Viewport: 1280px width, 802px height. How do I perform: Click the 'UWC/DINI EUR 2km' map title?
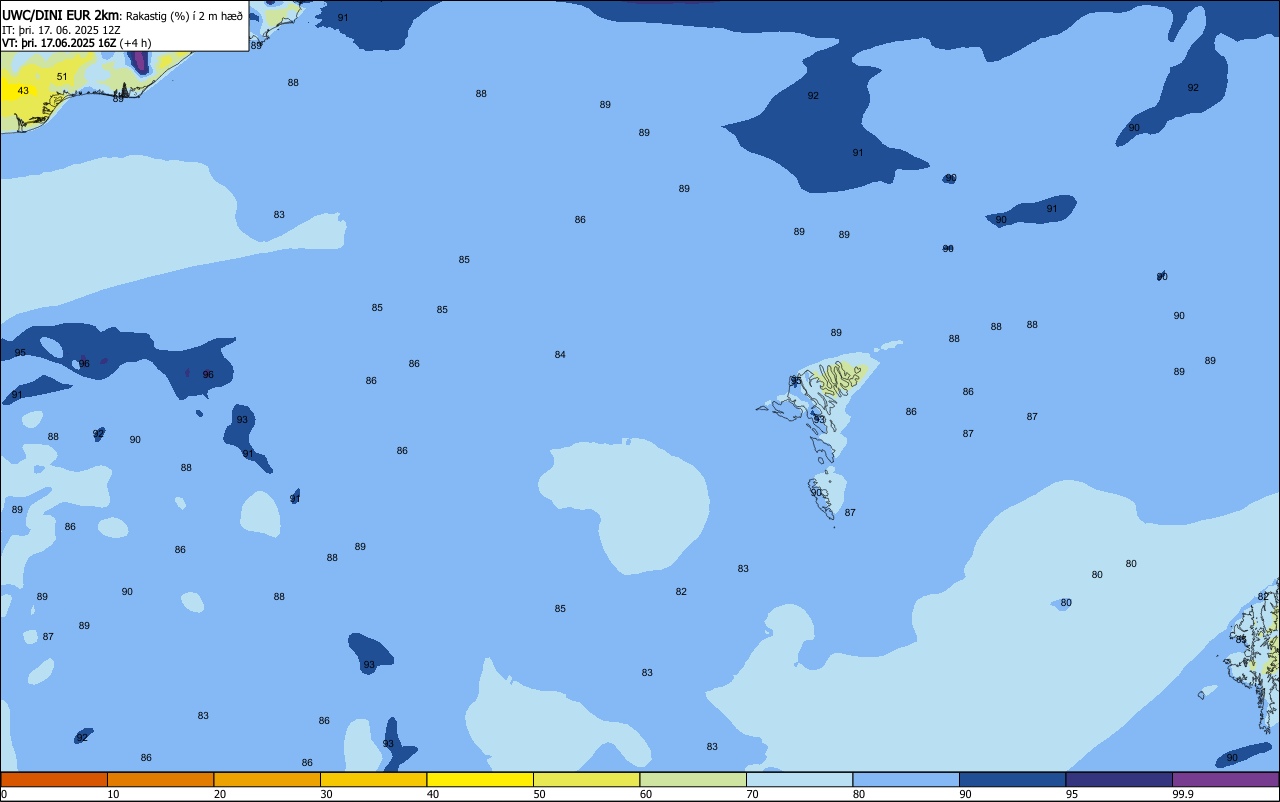coord(61,15)
